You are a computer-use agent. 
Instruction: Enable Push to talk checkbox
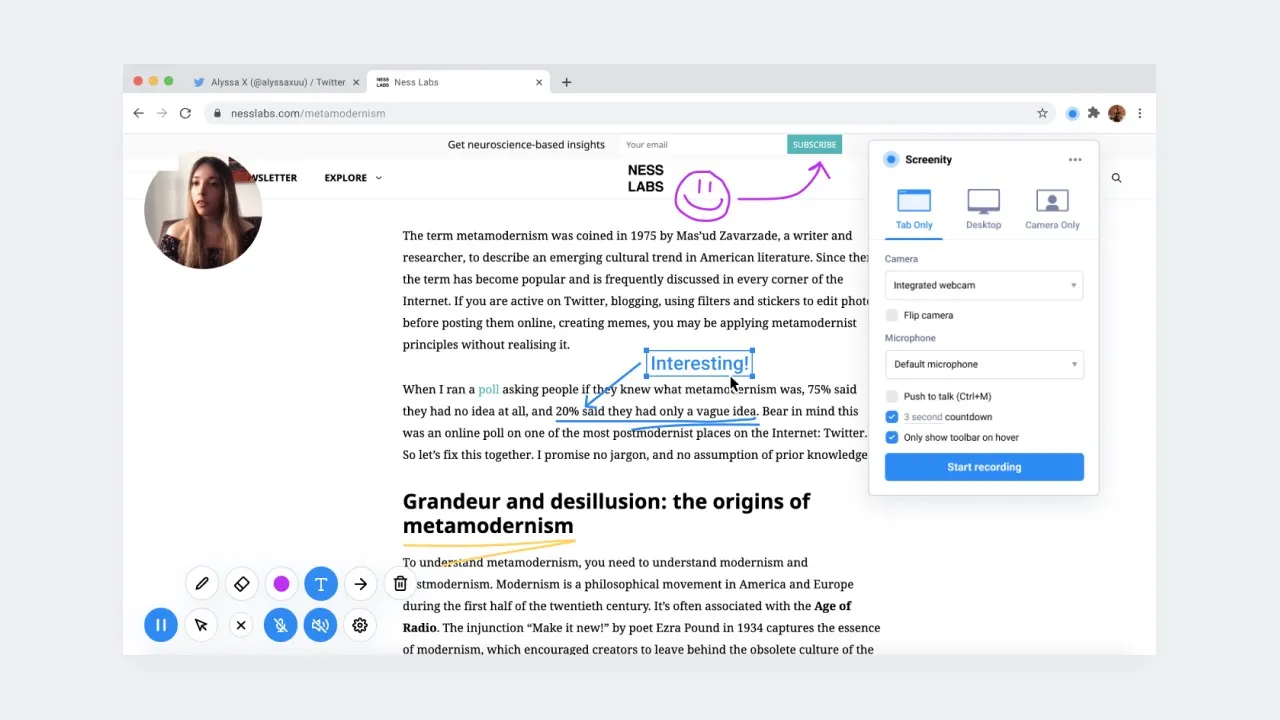[x=892, y=397]
